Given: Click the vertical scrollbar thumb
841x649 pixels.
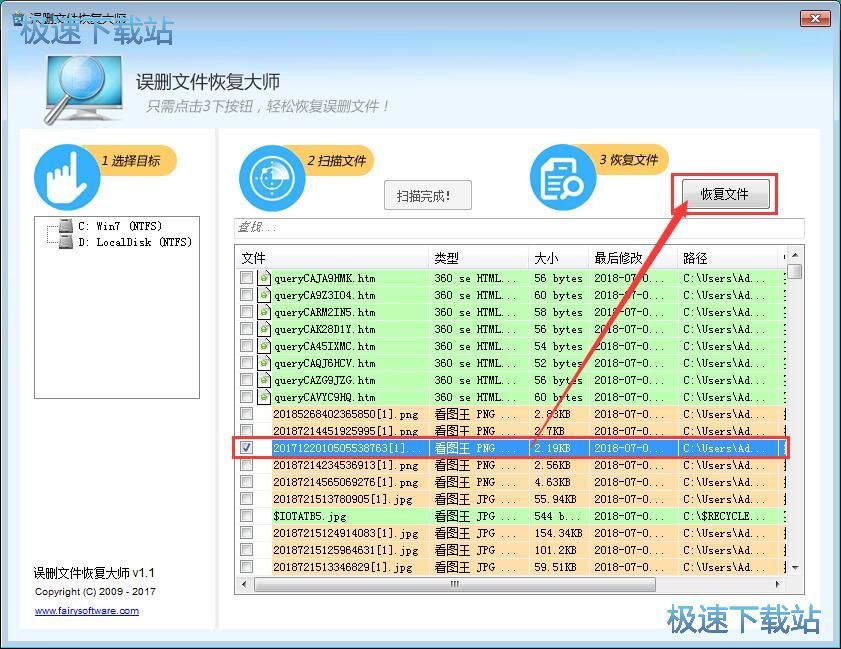Looking at the screenshot, I should [795, 271].
